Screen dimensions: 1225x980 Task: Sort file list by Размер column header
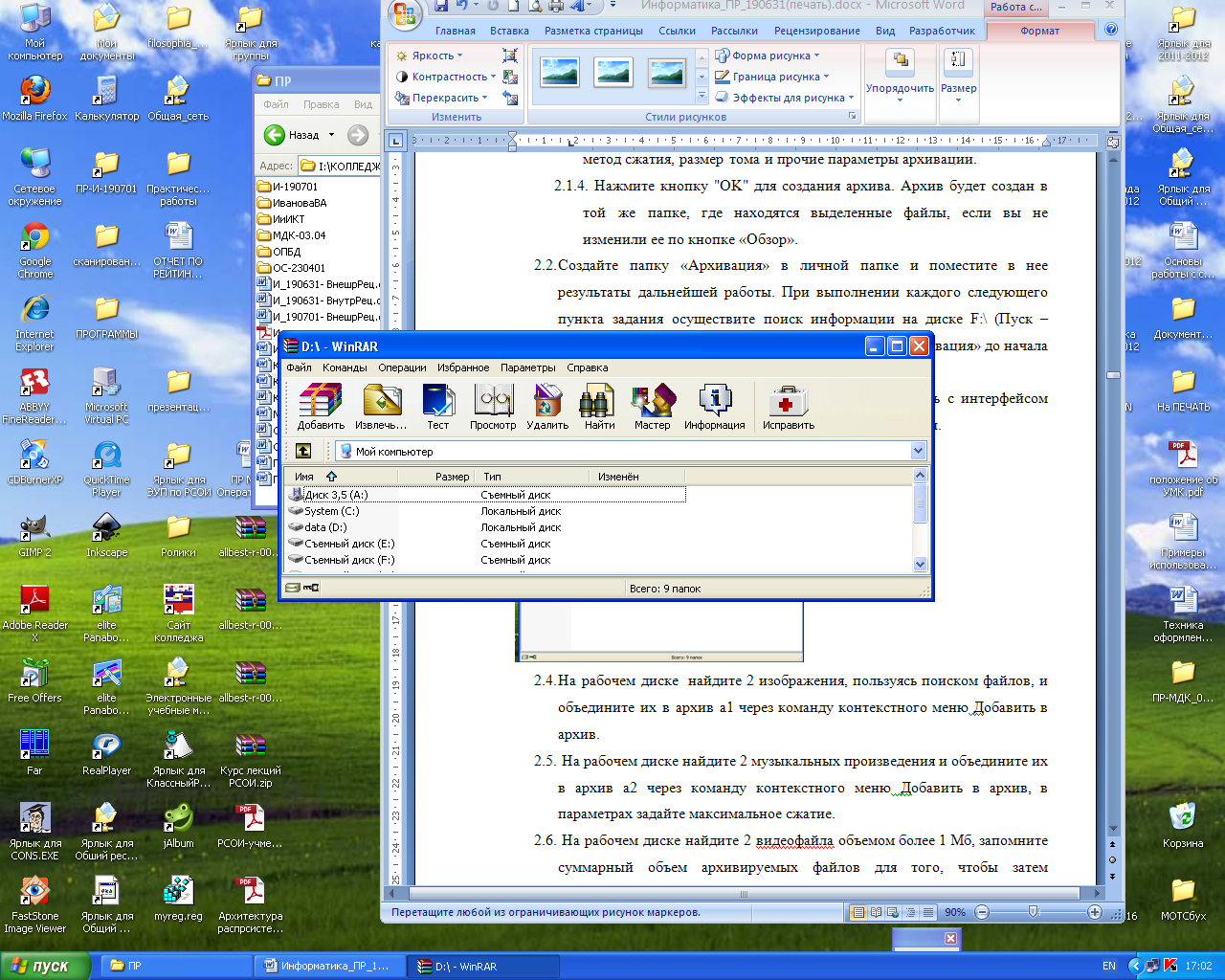(x=452, y=477)
